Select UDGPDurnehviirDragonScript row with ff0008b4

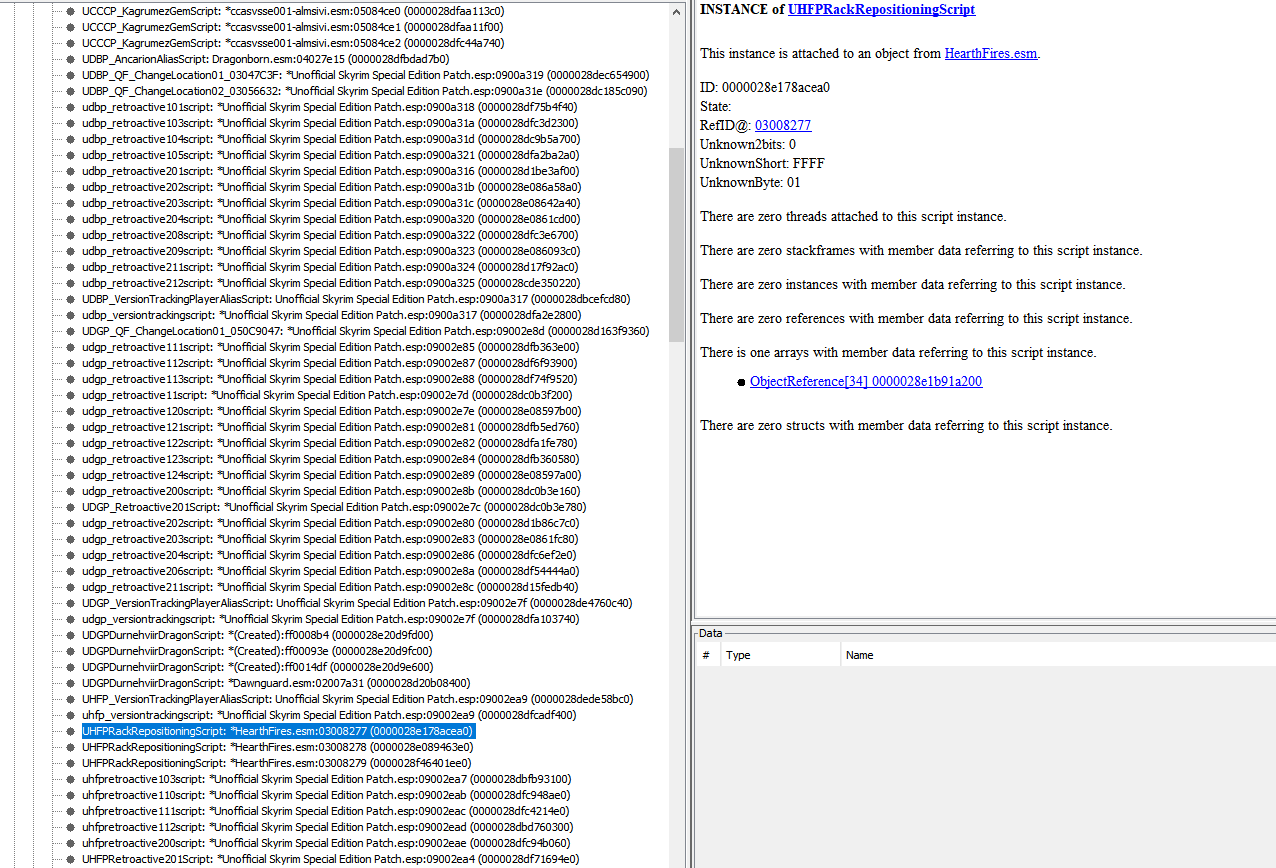(x=258, y=635)
